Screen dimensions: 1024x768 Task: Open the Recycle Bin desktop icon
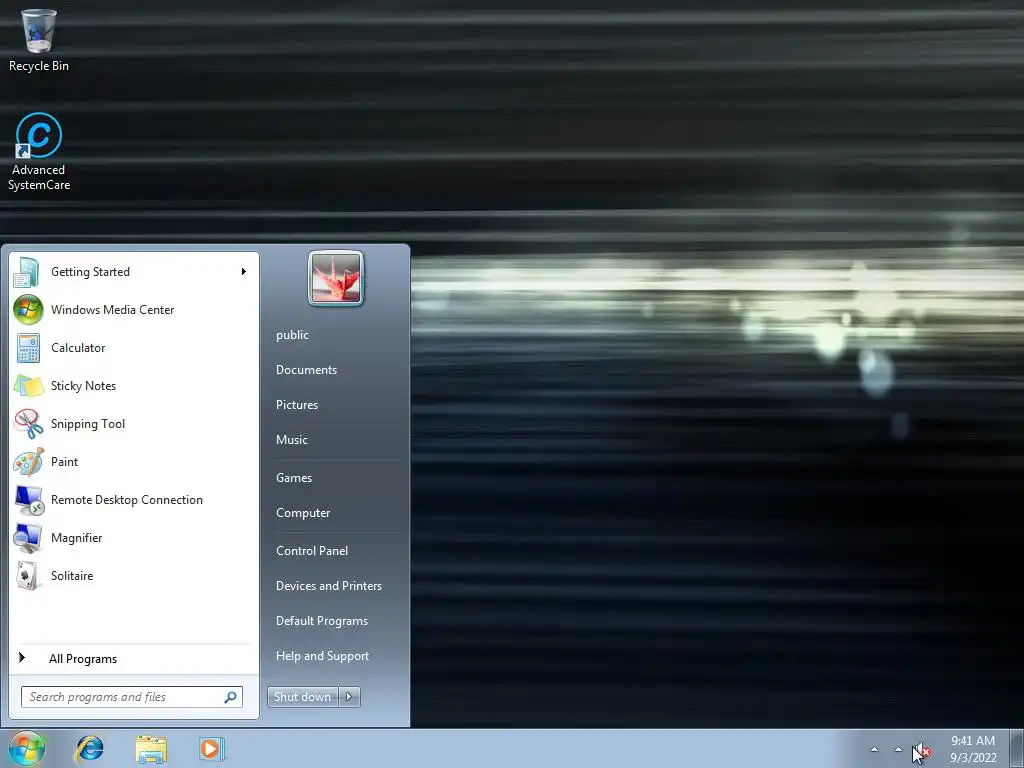(39, 39)
